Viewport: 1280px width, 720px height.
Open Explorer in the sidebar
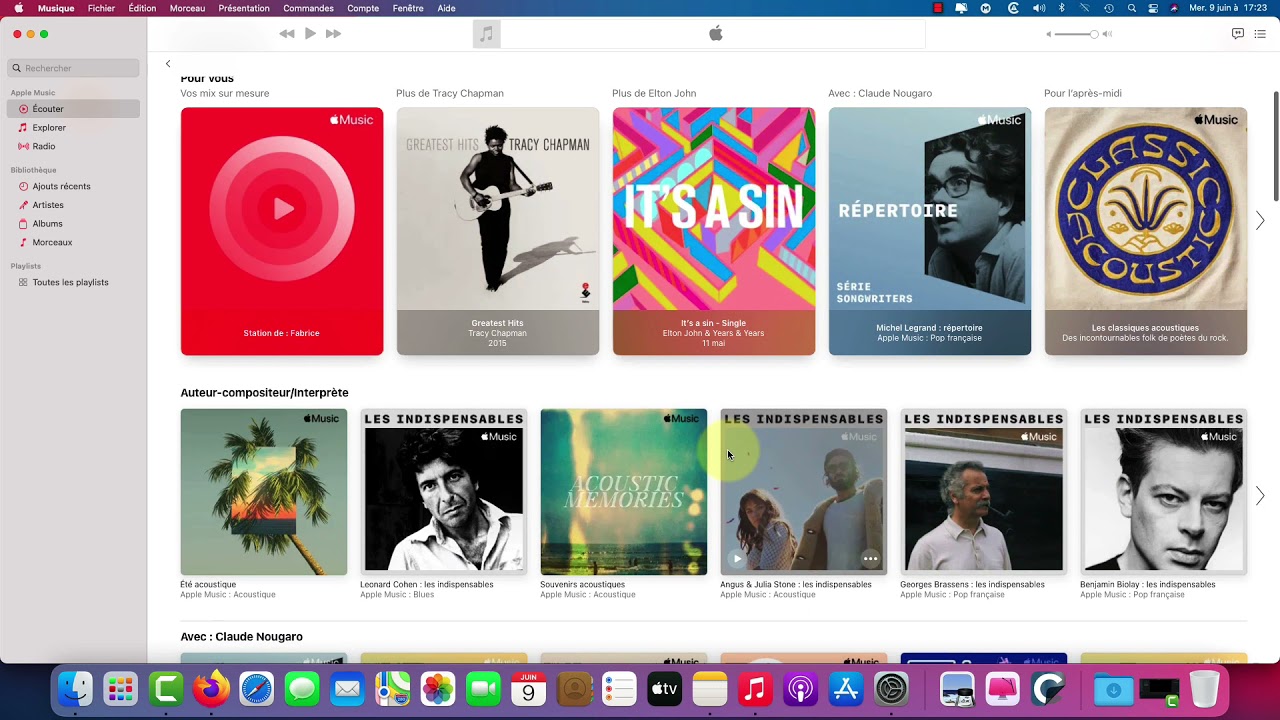coord(74,128)
